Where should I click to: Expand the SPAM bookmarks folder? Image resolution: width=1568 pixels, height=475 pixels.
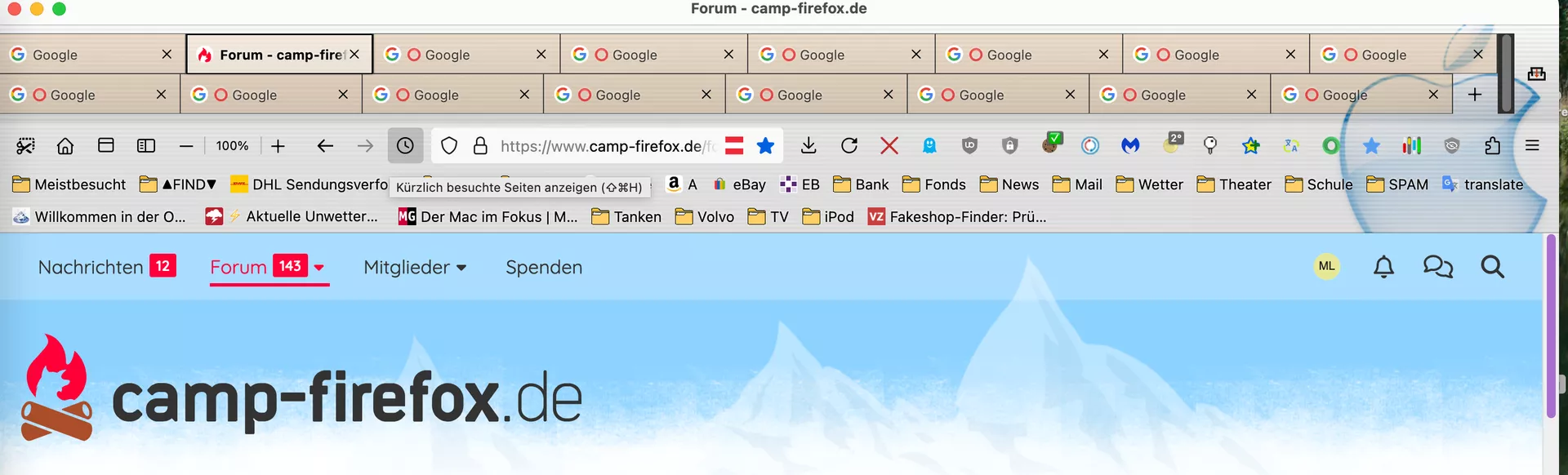click(1397, 184)
